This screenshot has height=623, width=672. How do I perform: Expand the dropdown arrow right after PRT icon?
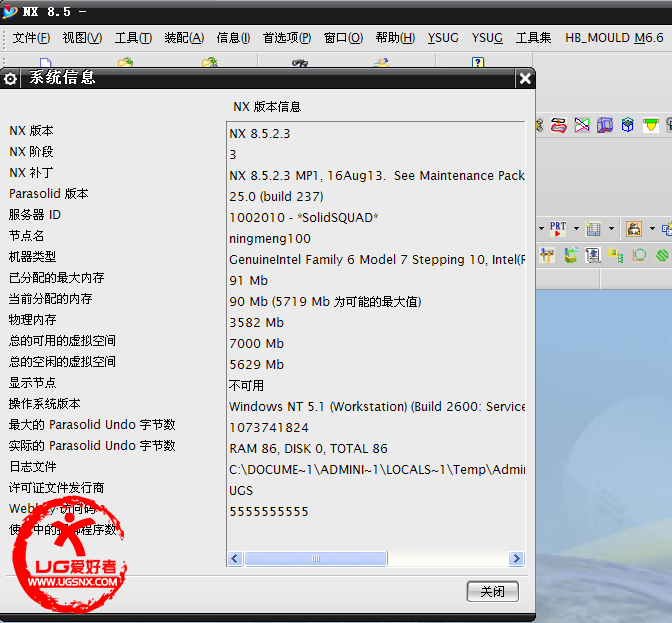(576, 228)
